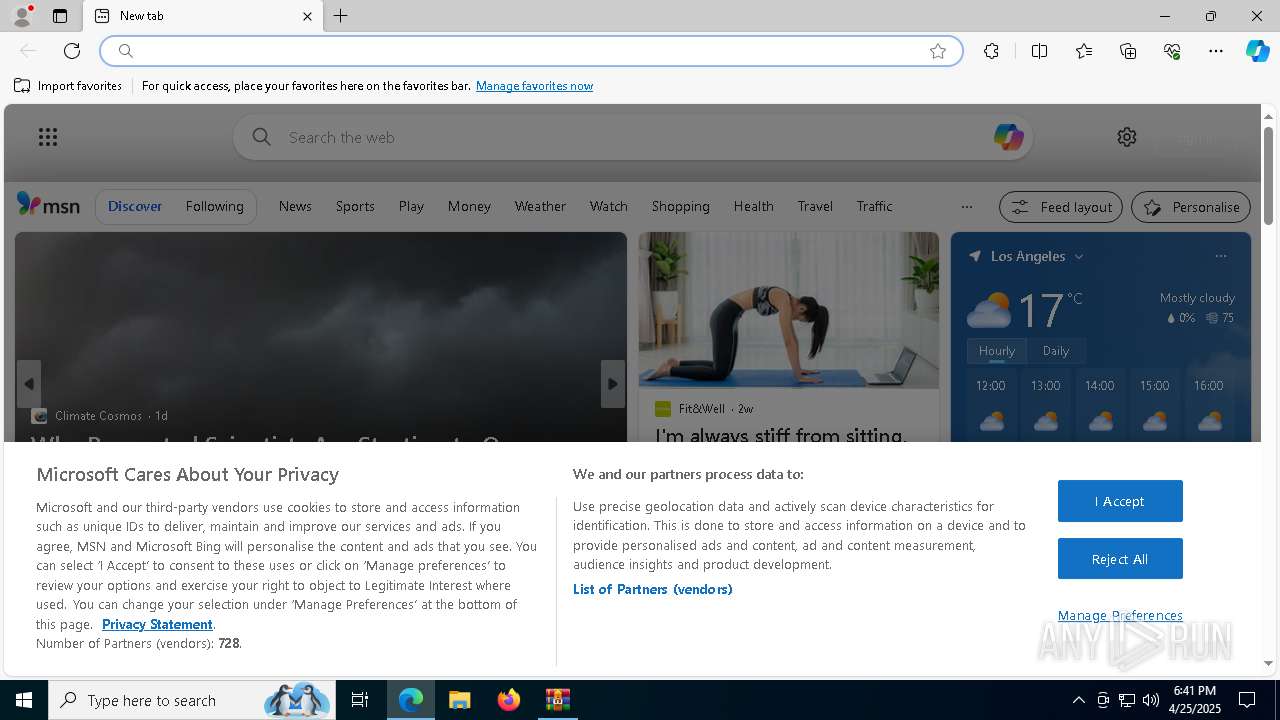The width and height of the screenshot is (1280, 720).
Task: Open WinRAR from the taskbar
Action: pos(558,700)
